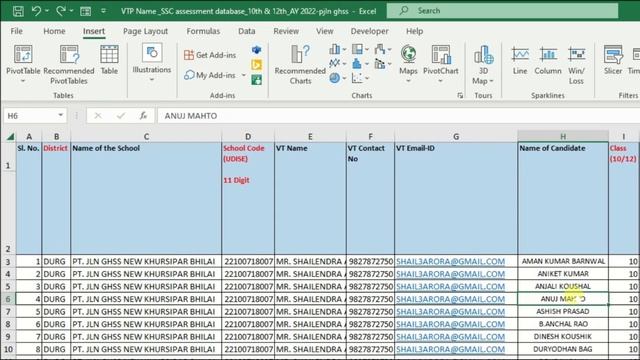
Task: Open the Maps chart button
Action: click(408, 64)
